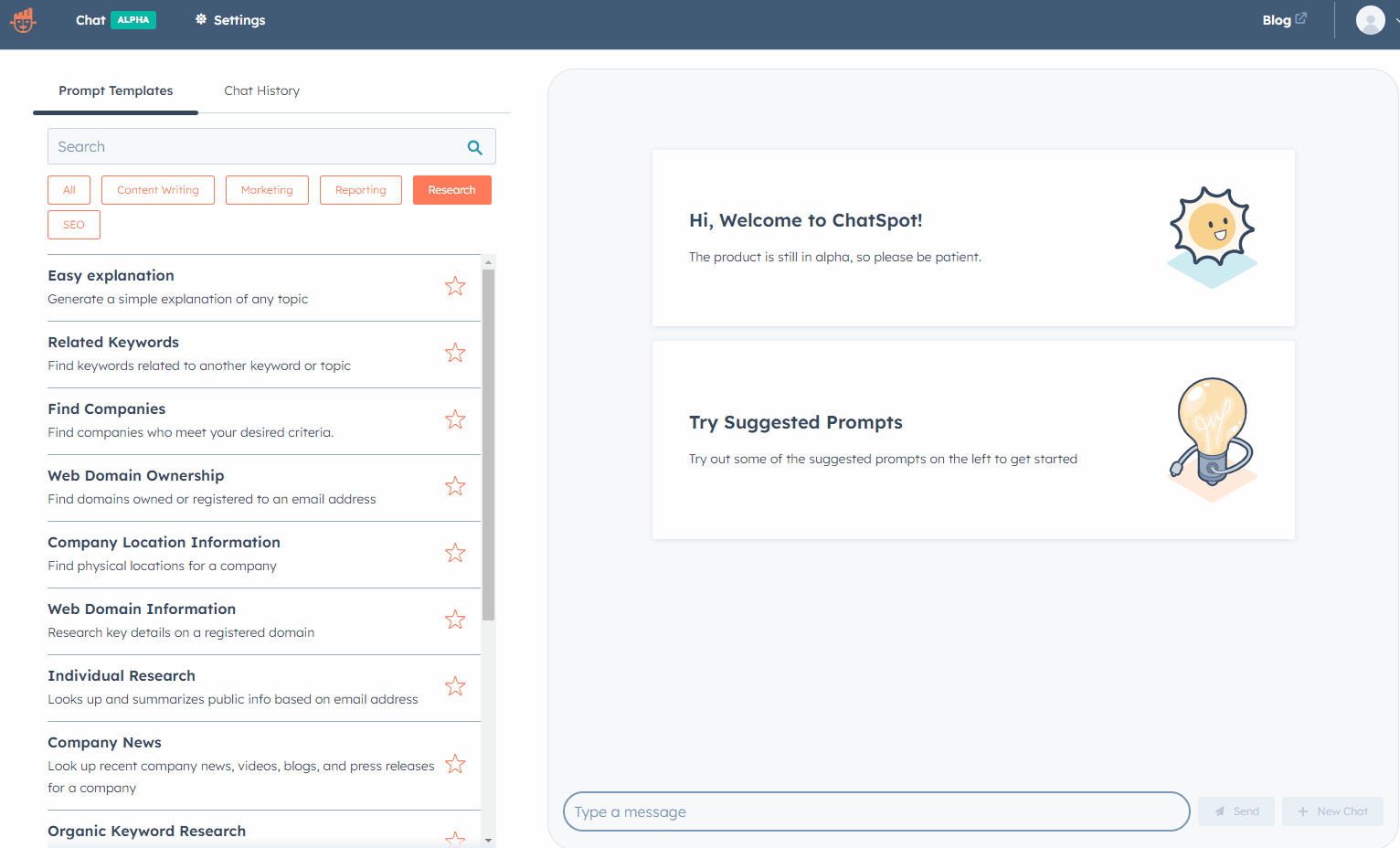
Task: Click the template Search field
Action: 271,146
